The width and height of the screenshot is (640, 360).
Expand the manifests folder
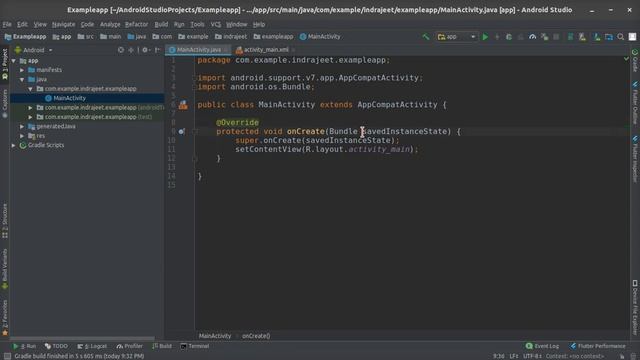coord(22,70)
